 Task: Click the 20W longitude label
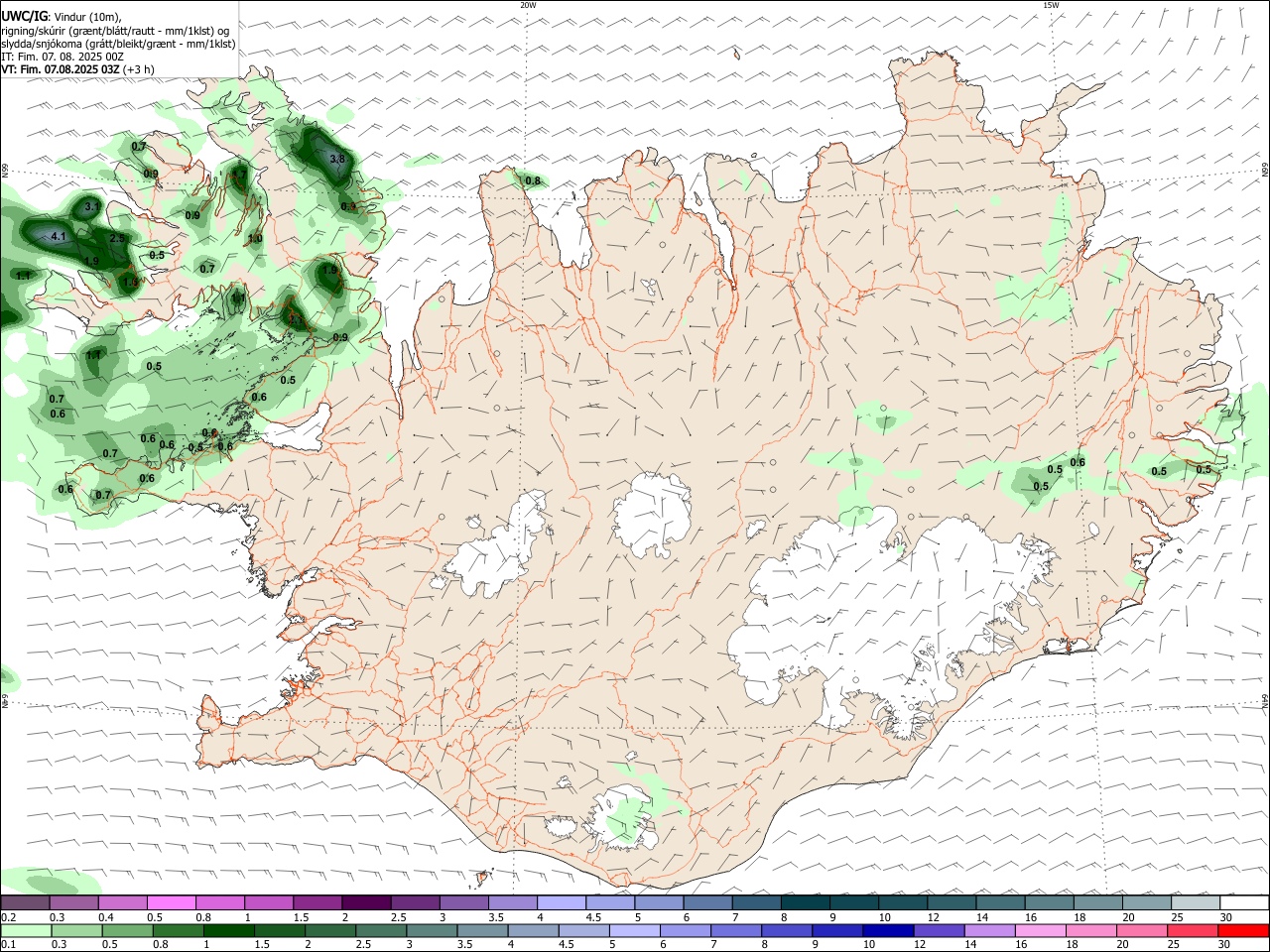[528, 5]
